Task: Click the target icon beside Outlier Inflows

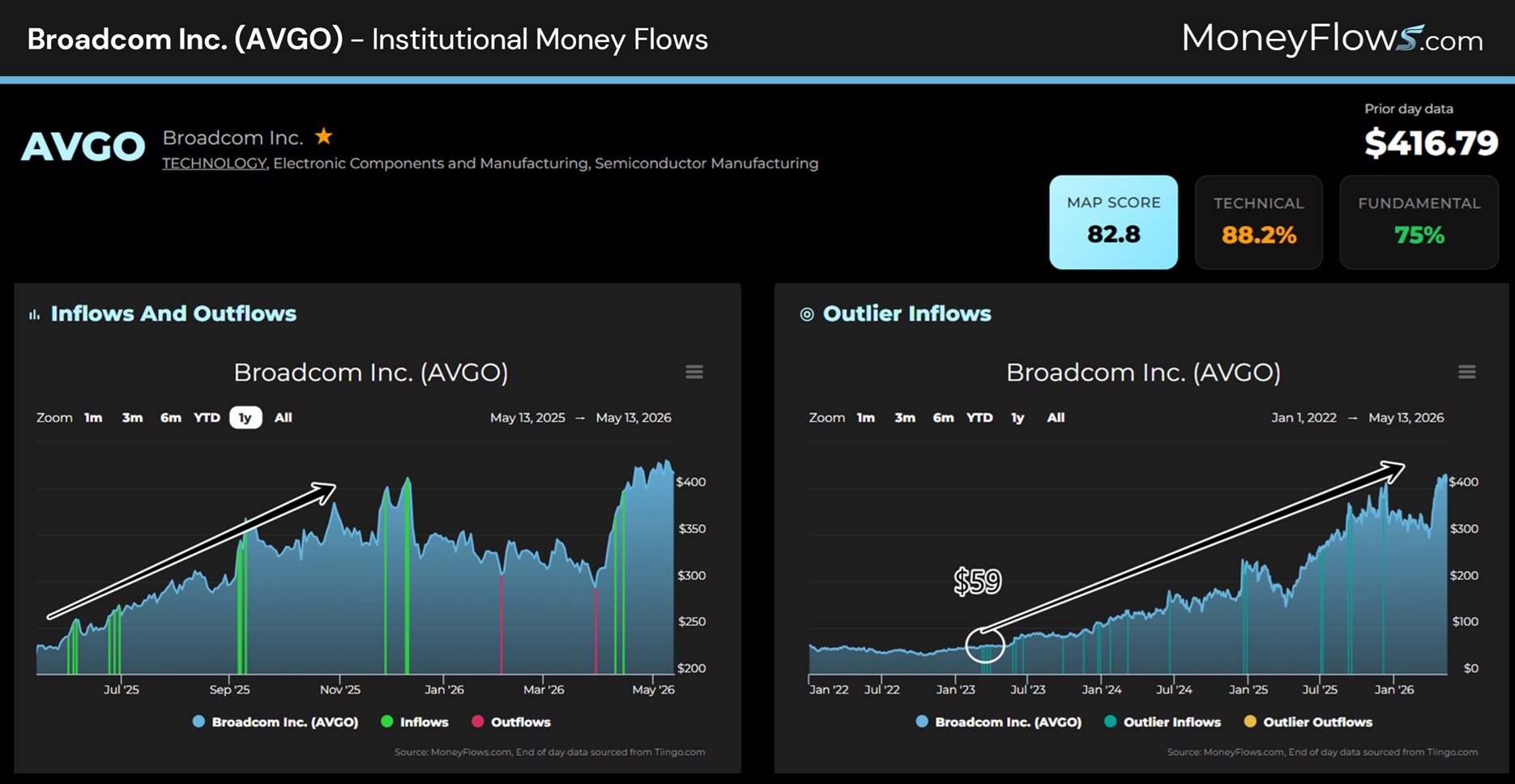Action: [807, 314]
